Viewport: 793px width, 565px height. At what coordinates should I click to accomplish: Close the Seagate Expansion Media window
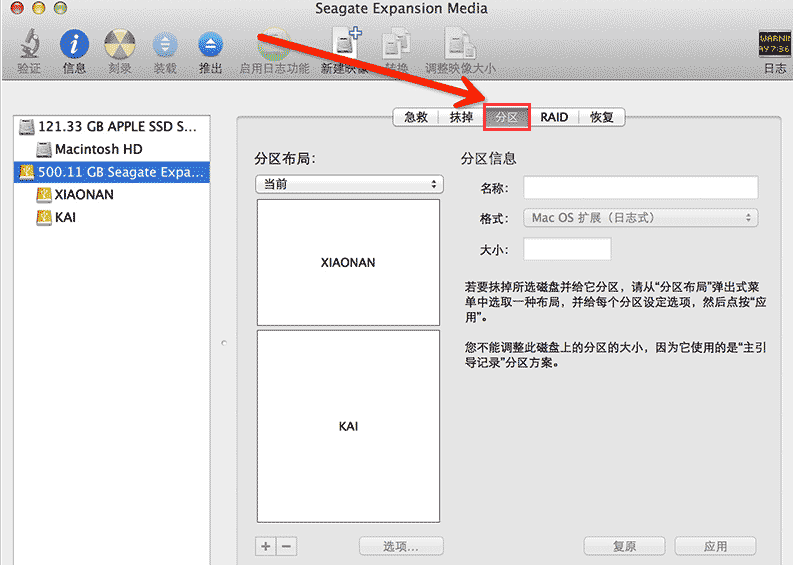point(17,8)
